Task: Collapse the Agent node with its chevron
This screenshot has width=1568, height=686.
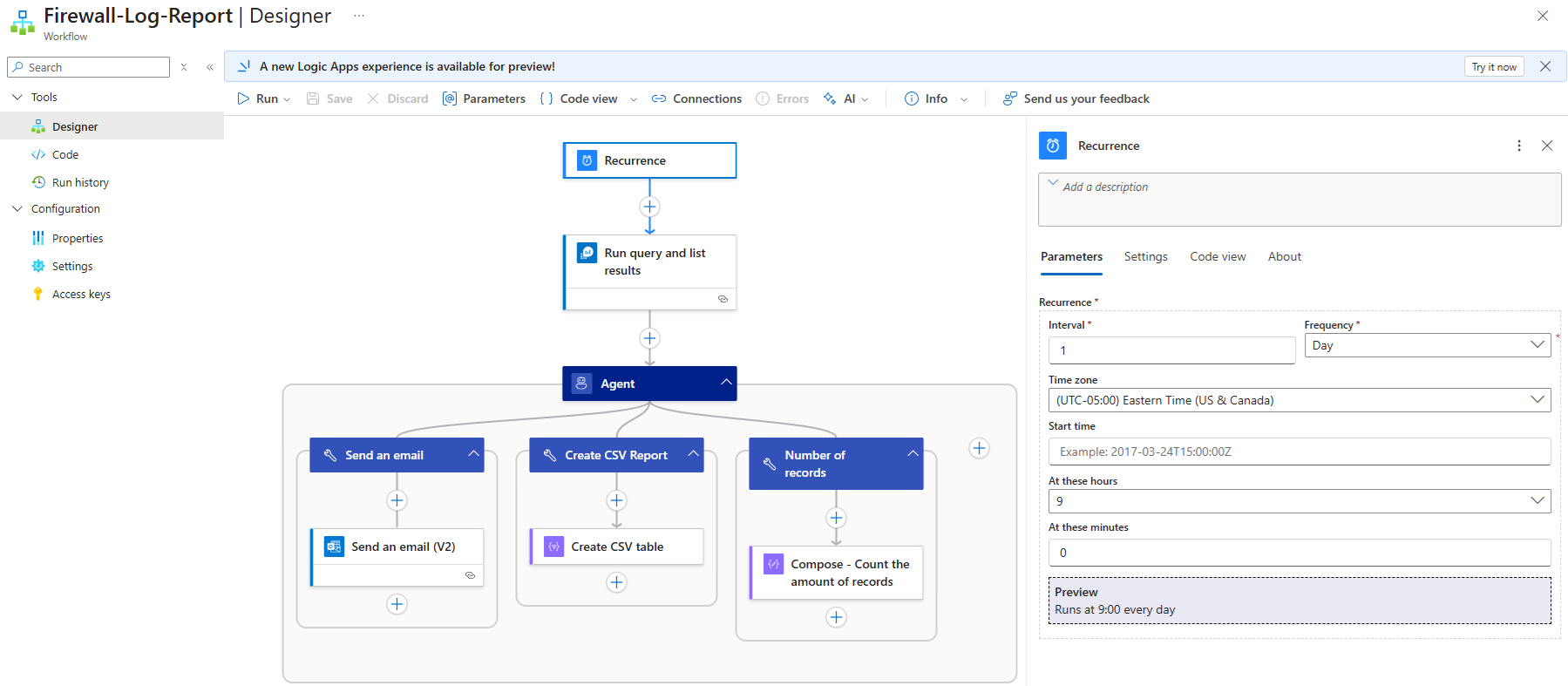Action: (725, 383)
